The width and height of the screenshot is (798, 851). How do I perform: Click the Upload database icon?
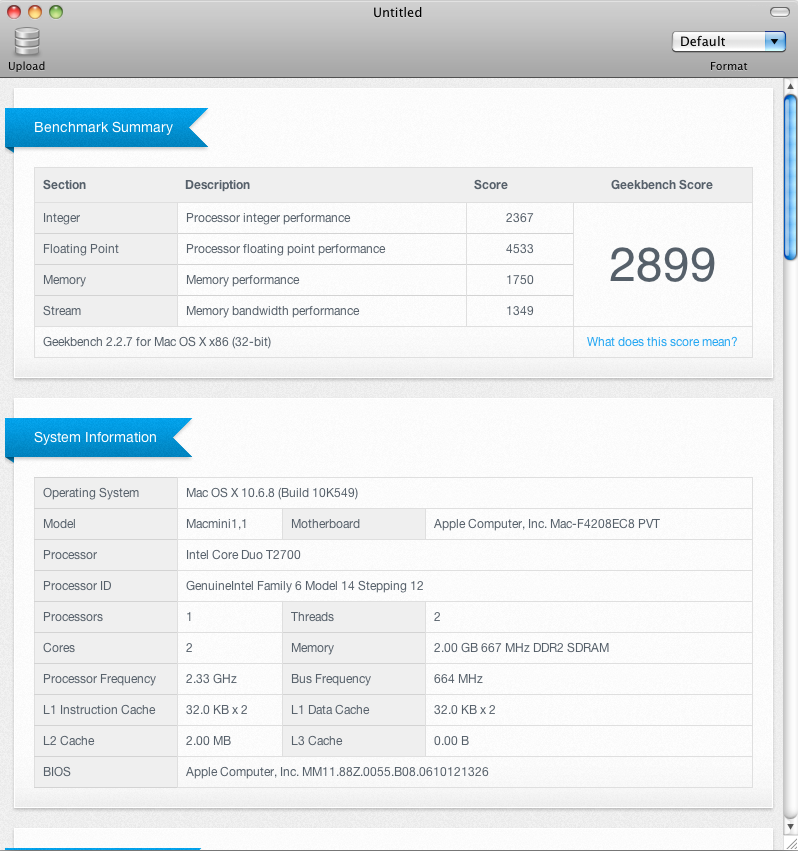tap(27, 42)
